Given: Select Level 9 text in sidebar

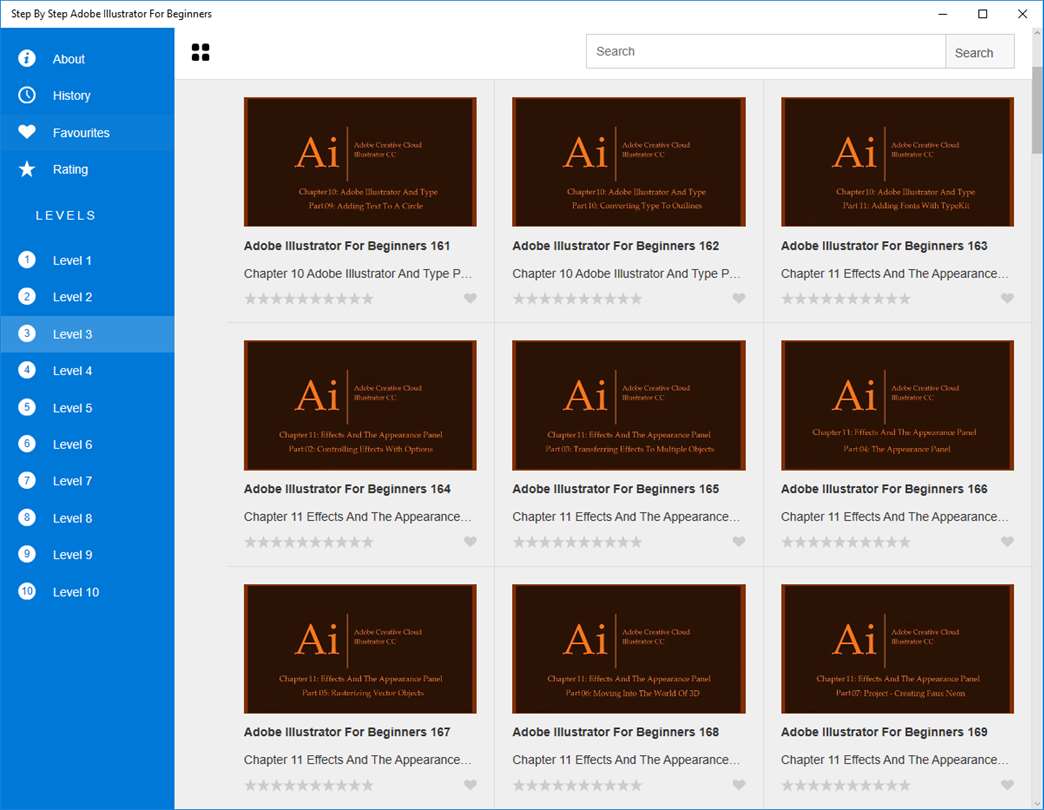Looking at the screenshot, I should [73, 555].
